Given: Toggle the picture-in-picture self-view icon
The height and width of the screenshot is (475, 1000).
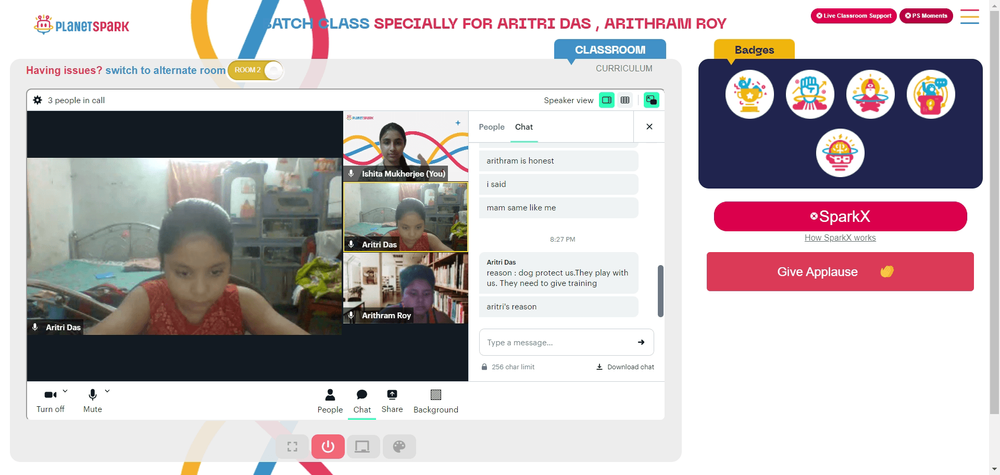Looking at the screenshot, I should [x=651, y=100].
